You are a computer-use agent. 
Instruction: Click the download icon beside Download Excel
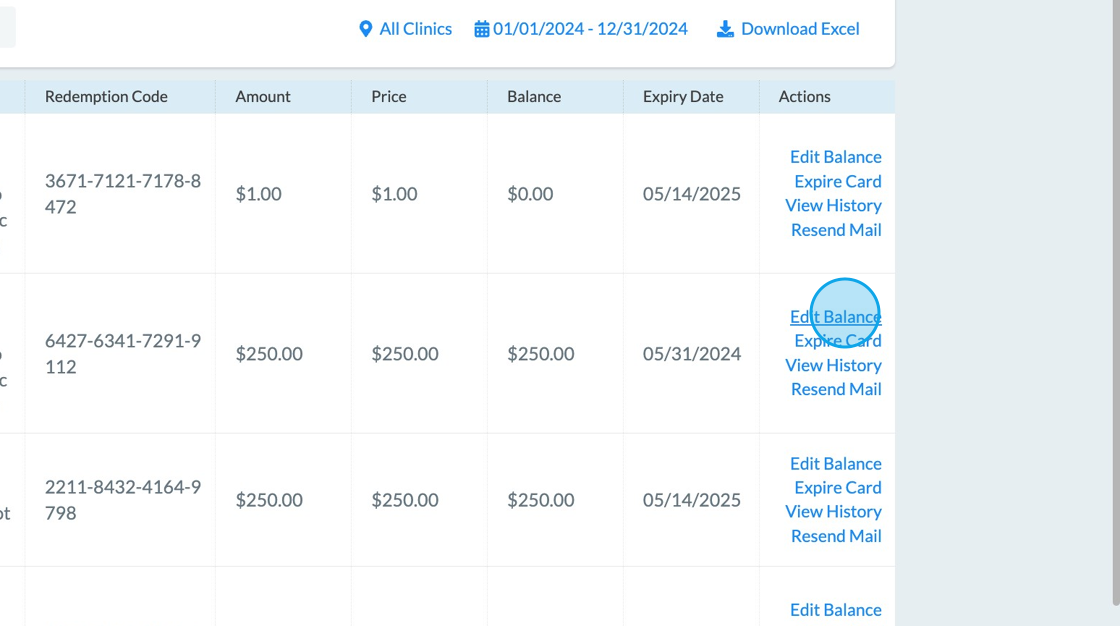click(725, 29)
